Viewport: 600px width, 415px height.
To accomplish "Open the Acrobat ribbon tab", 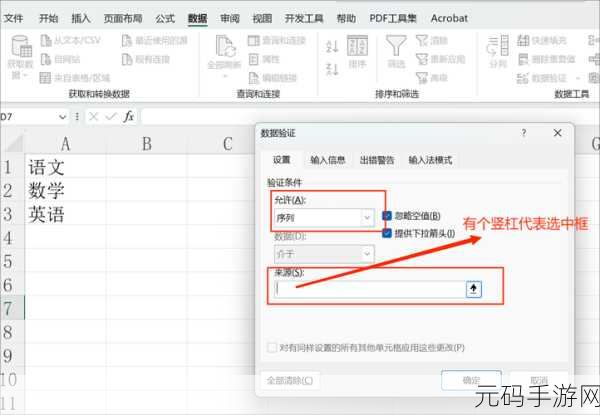I will [x=449, y=18].
